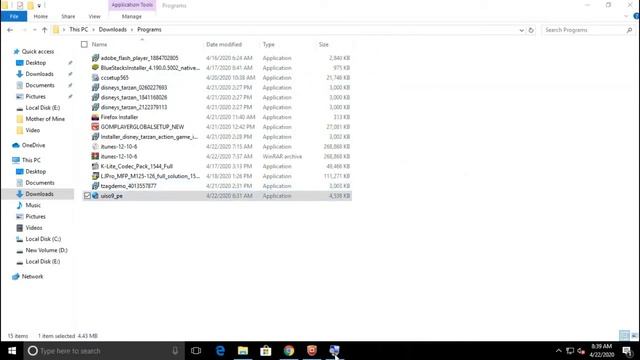Uncheck the uiso9_pe item checkbox
This screenshot has height=360, width=640.
pyautogui.click(x=87, y=196)
